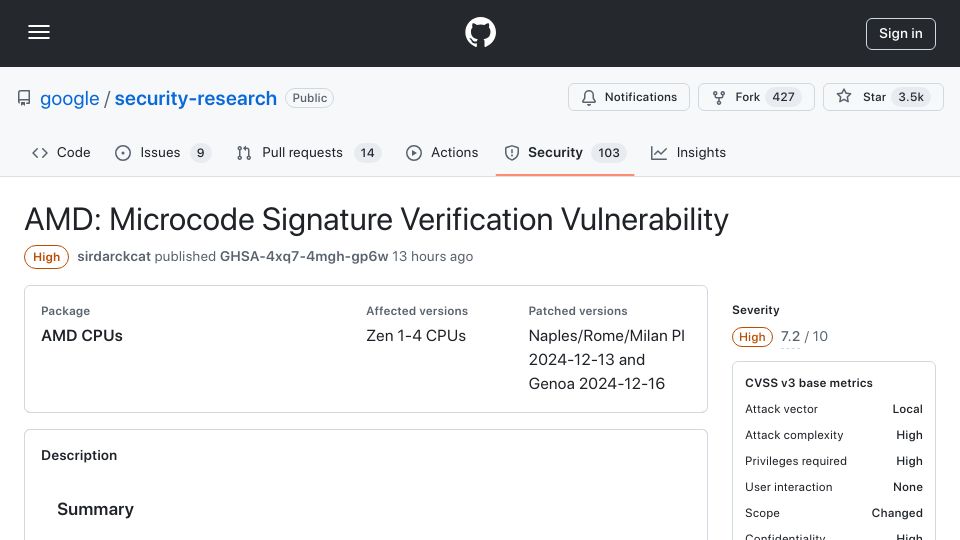This screenshot has height=540, width=960.
Task: Star the repository
Action: pyautogui.click(x=883, y=97)
